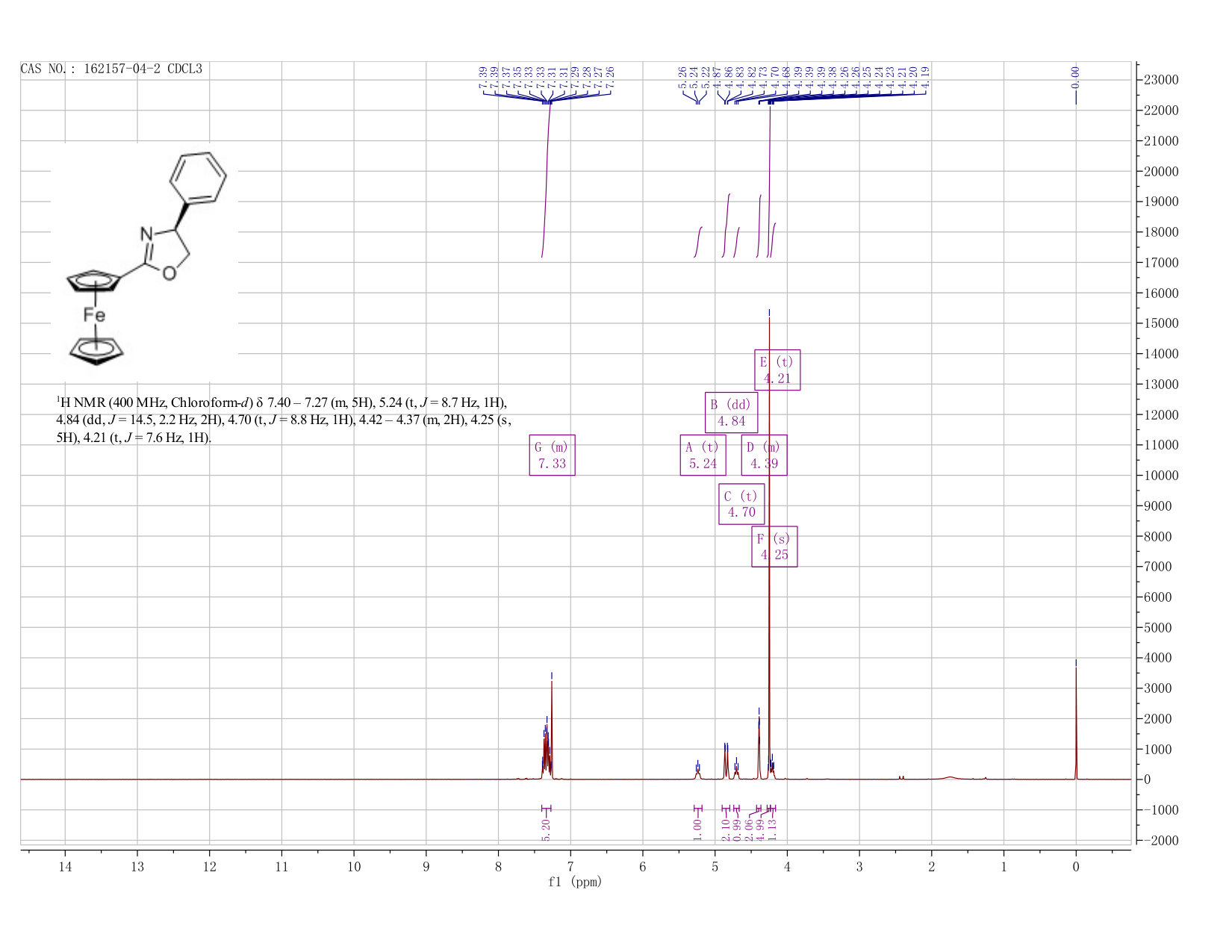1232x952 pixels.
Task: Select the multiplet box F (s) 4.25
Action: (774, 547)
